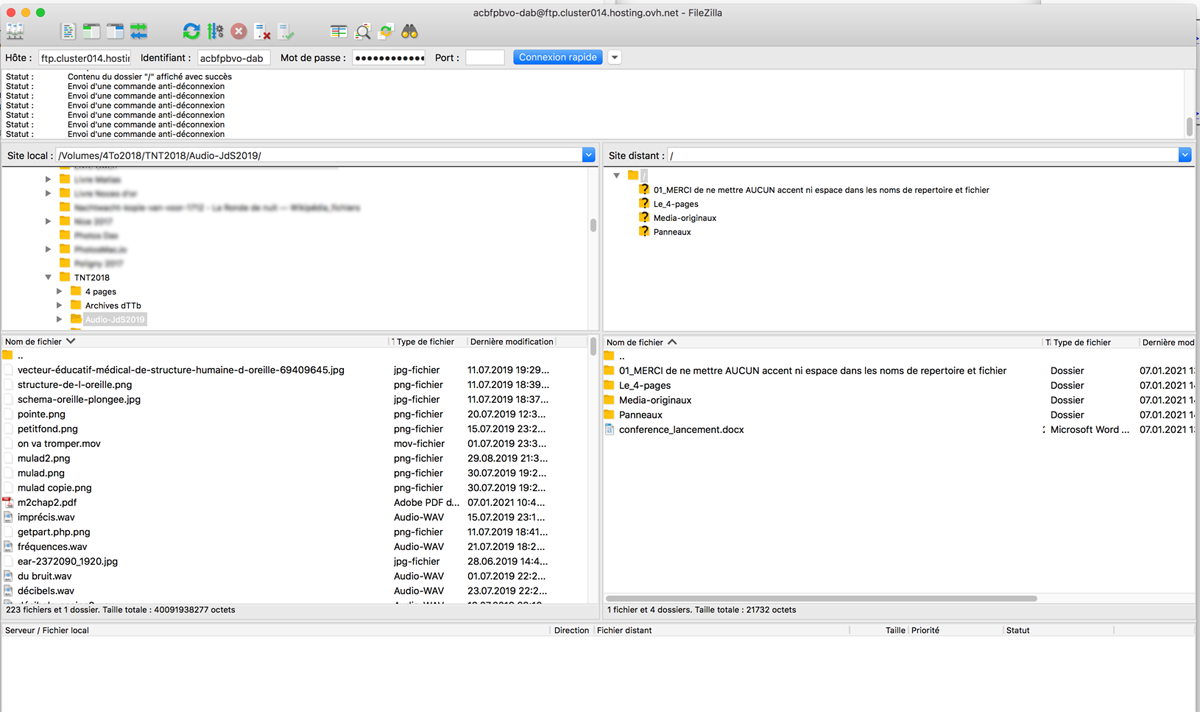
Task: Open the quick connect history dropdown arrow
Action: (x=615, y=58)
